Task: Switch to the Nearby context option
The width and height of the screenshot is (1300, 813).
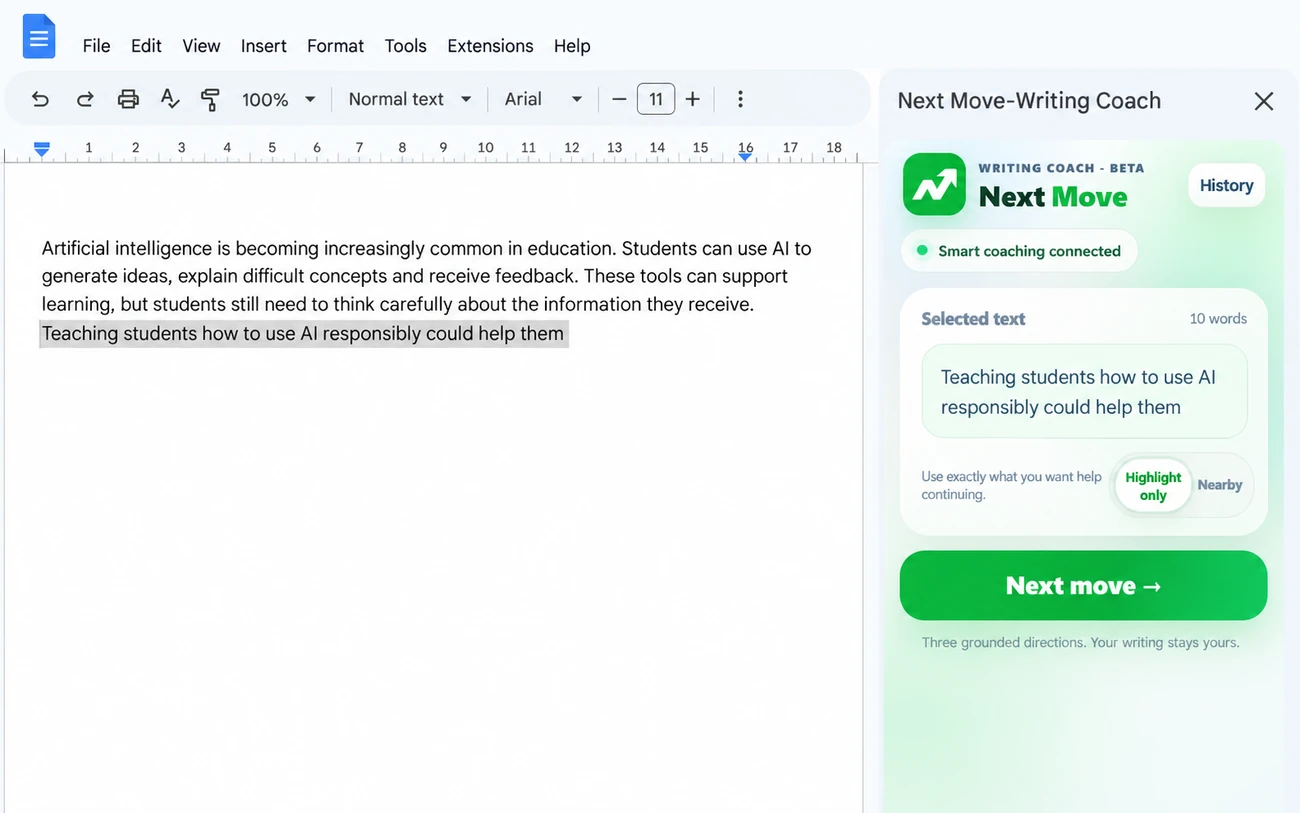Action: click(1220, 485)
